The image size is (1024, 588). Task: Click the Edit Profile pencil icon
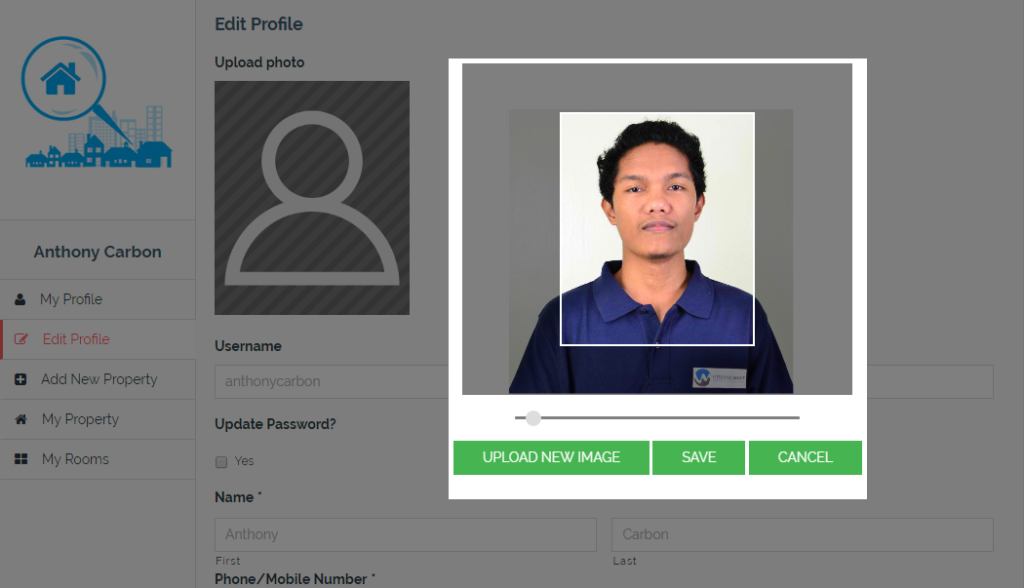(x=22, y=339)
